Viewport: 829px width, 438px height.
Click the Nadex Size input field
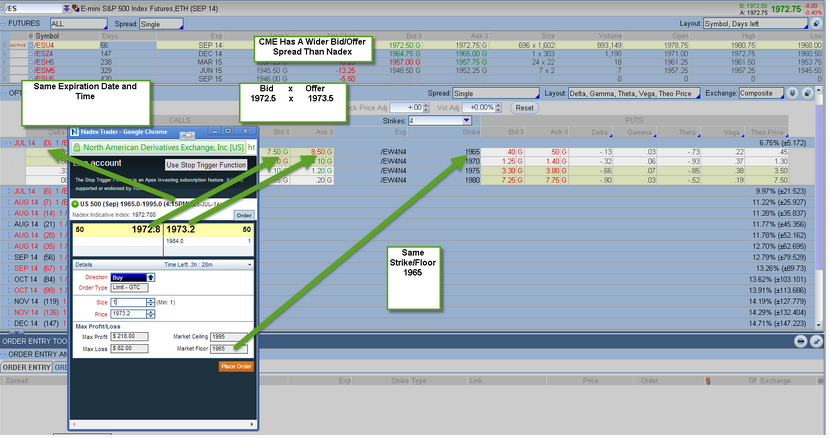pos(128,303)
